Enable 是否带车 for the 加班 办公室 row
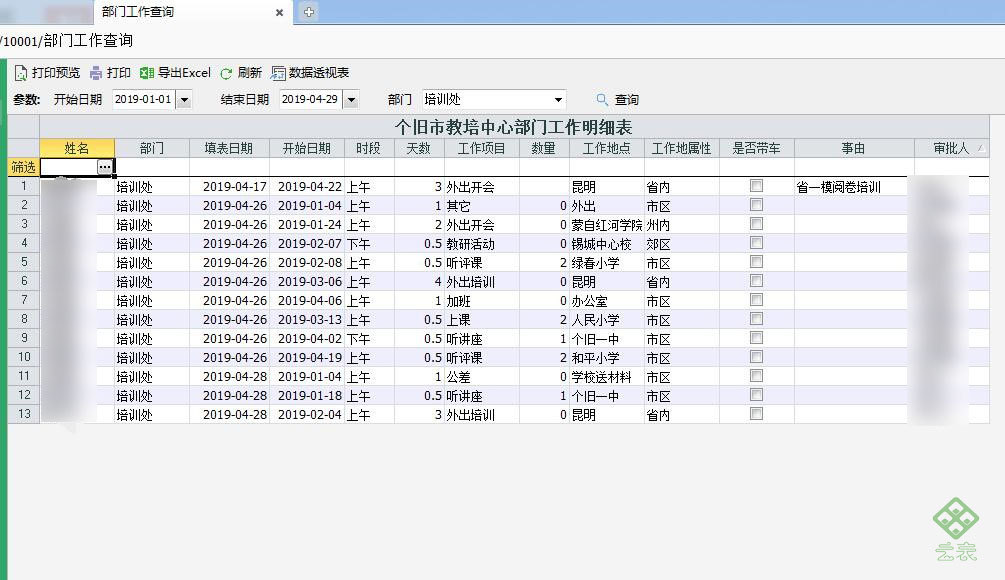 click(756, 300)
